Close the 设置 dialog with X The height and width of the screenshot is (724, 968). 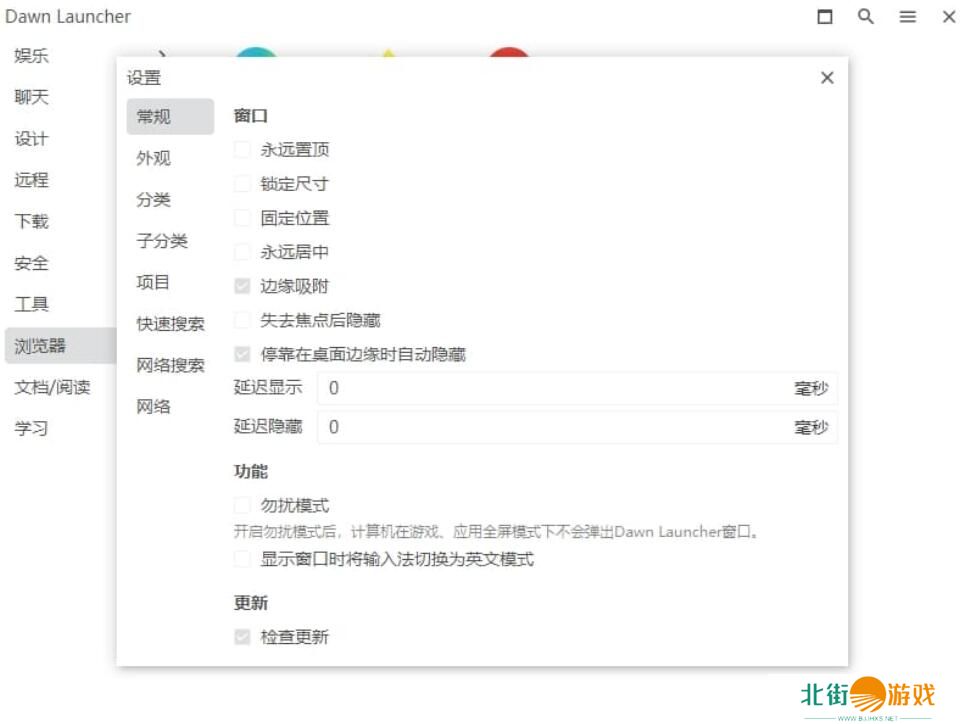pyautogui.click(x=827, y=78)
